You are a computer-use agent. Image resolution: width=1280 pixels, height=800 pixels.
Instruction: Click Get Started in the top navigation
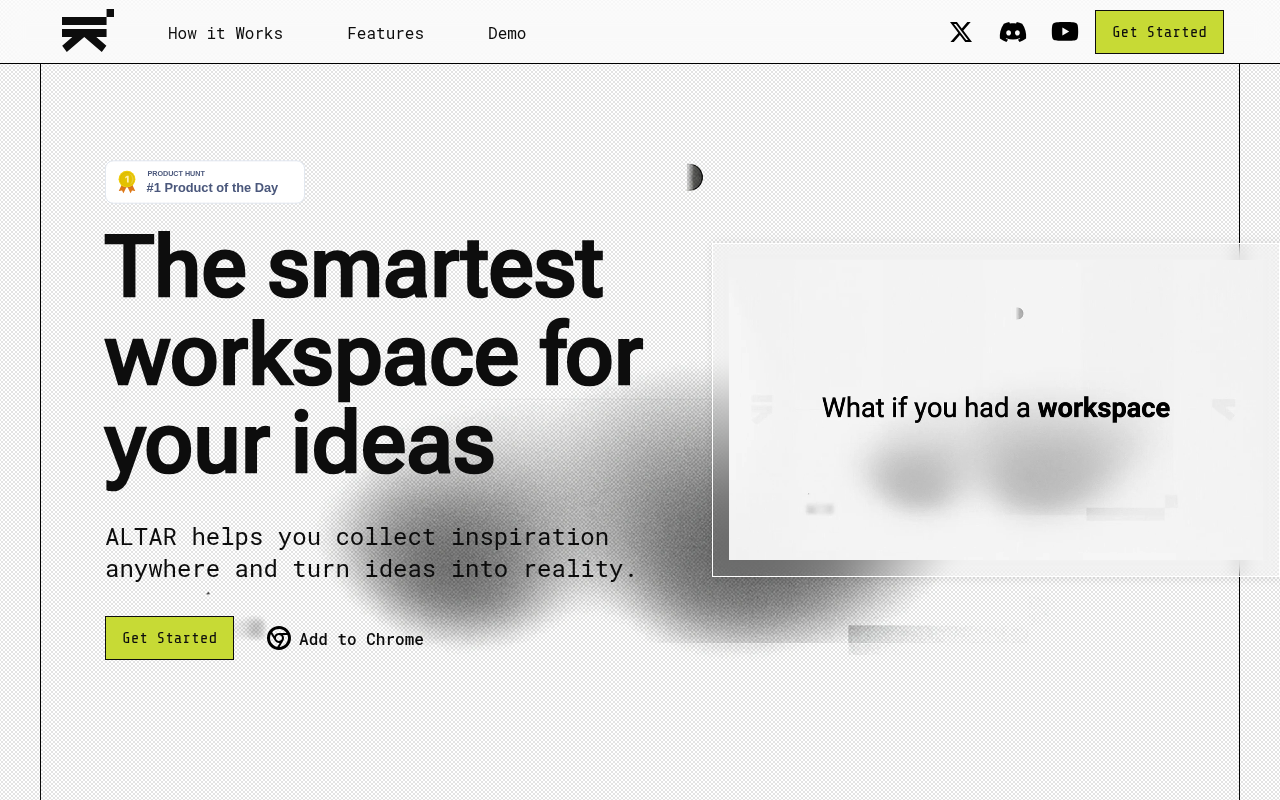pyautogui.click(x=1159, y=30)
